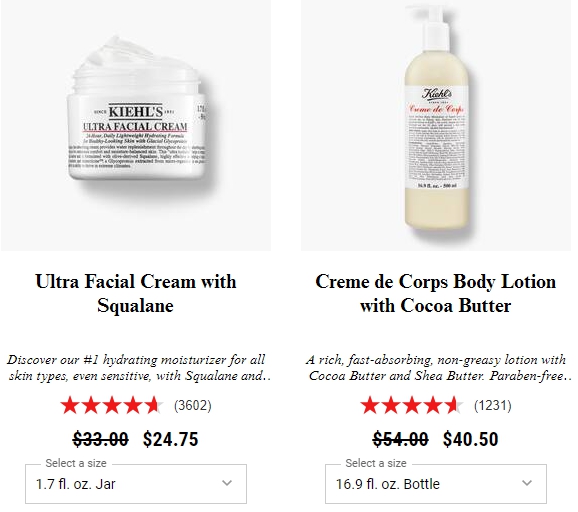Open the 1.7 fl. oz. Jar size dropdown

[x=136, y=484]
